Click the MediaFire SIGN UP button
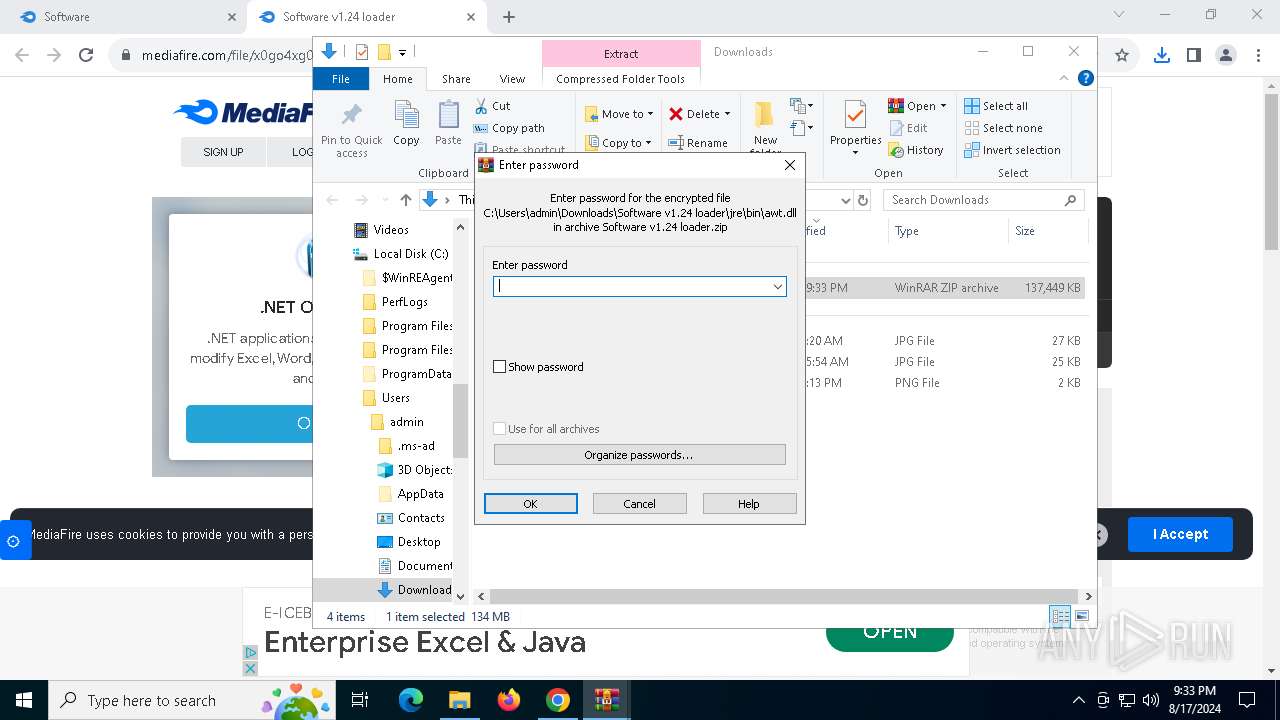 point(223,152)
